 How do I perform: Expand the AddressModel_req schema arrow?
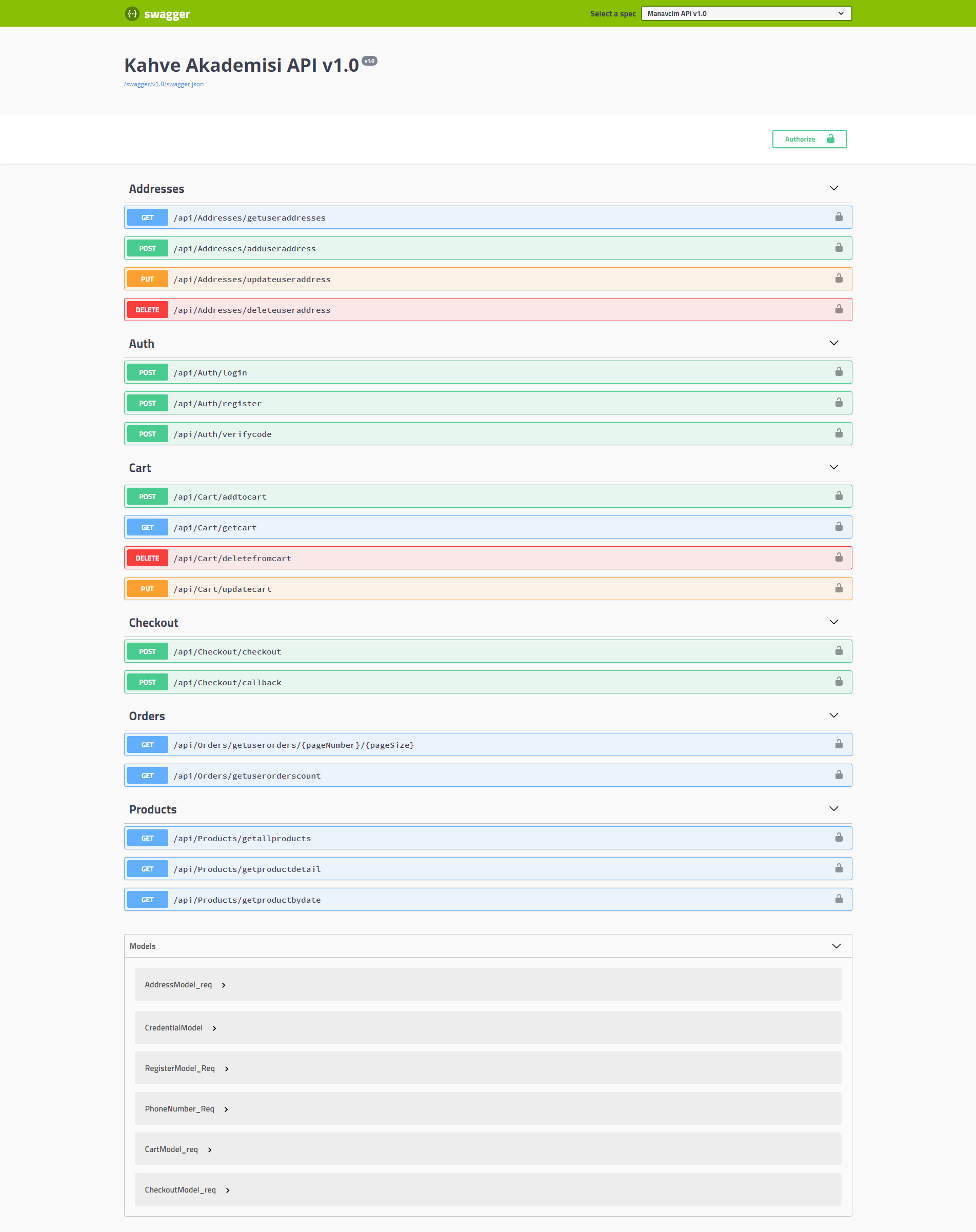click(x=224, y=985)
